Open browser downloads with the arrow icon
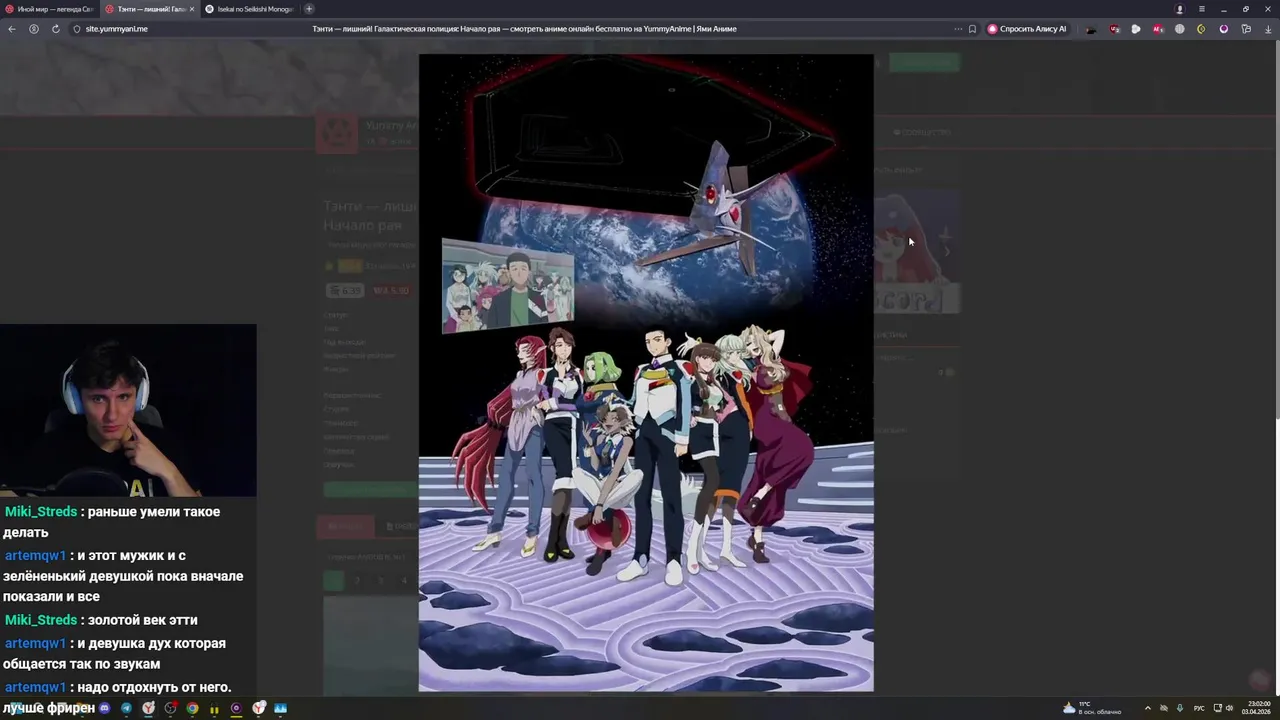 (1268, 29)
